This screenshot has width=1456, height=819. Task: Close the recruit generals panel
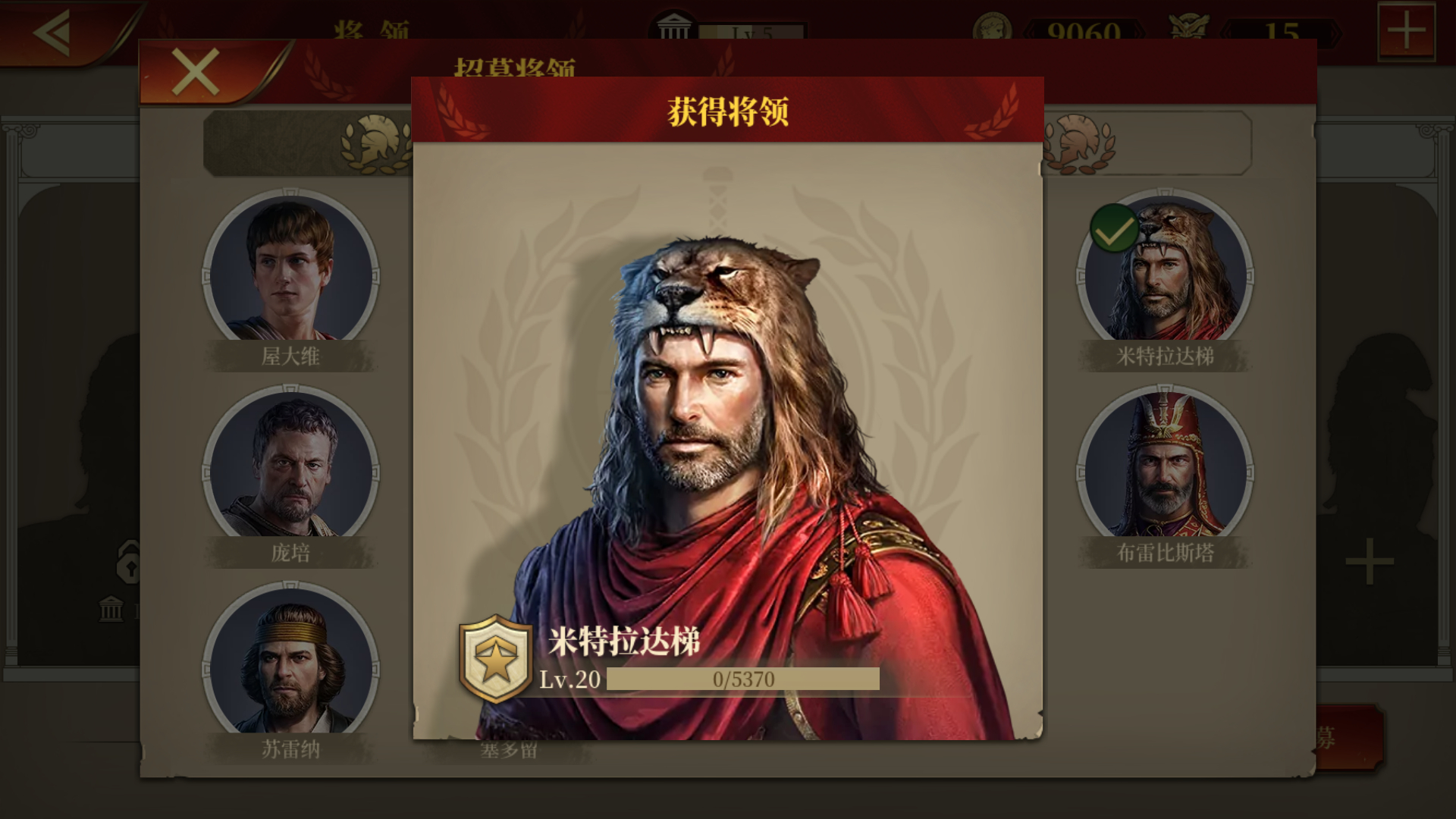[196, 73]
